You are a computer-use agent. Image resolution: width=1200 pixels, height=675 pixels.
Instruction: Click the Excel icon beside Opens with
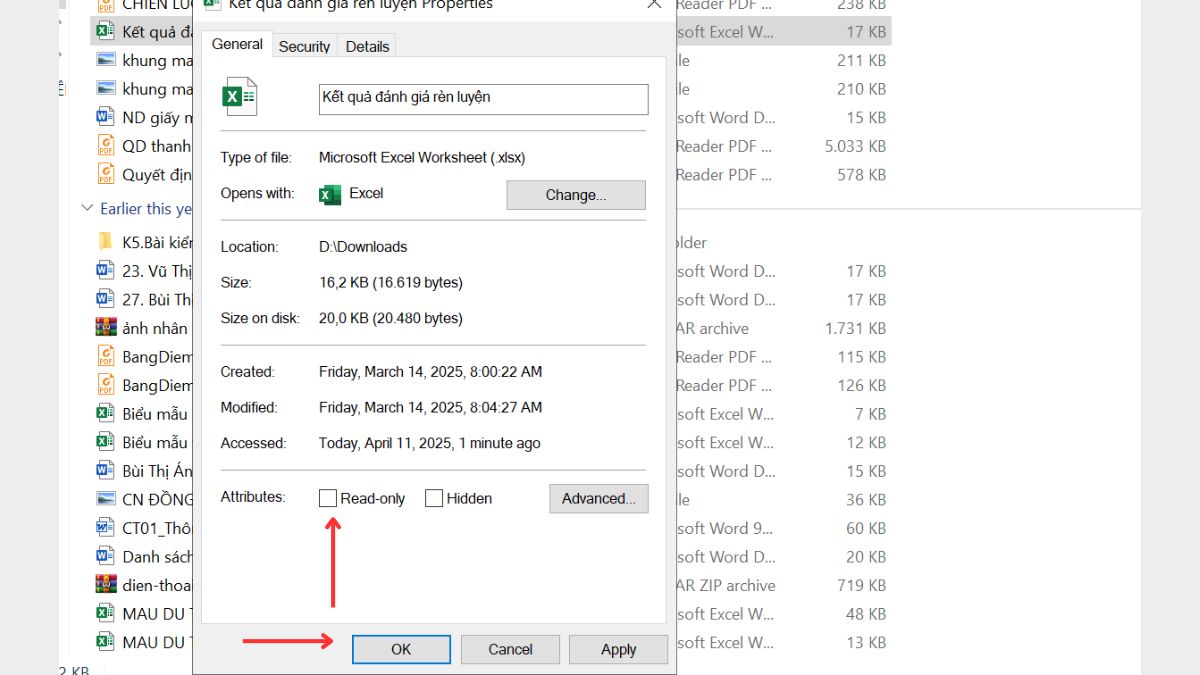pos(330,194)
